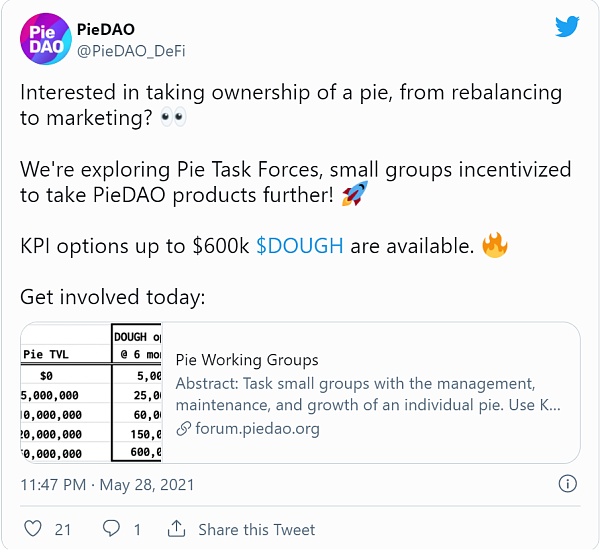Screen dimensions: 600x552
Task: Open the tweet info circle icon
Action: tap(567, 484)
